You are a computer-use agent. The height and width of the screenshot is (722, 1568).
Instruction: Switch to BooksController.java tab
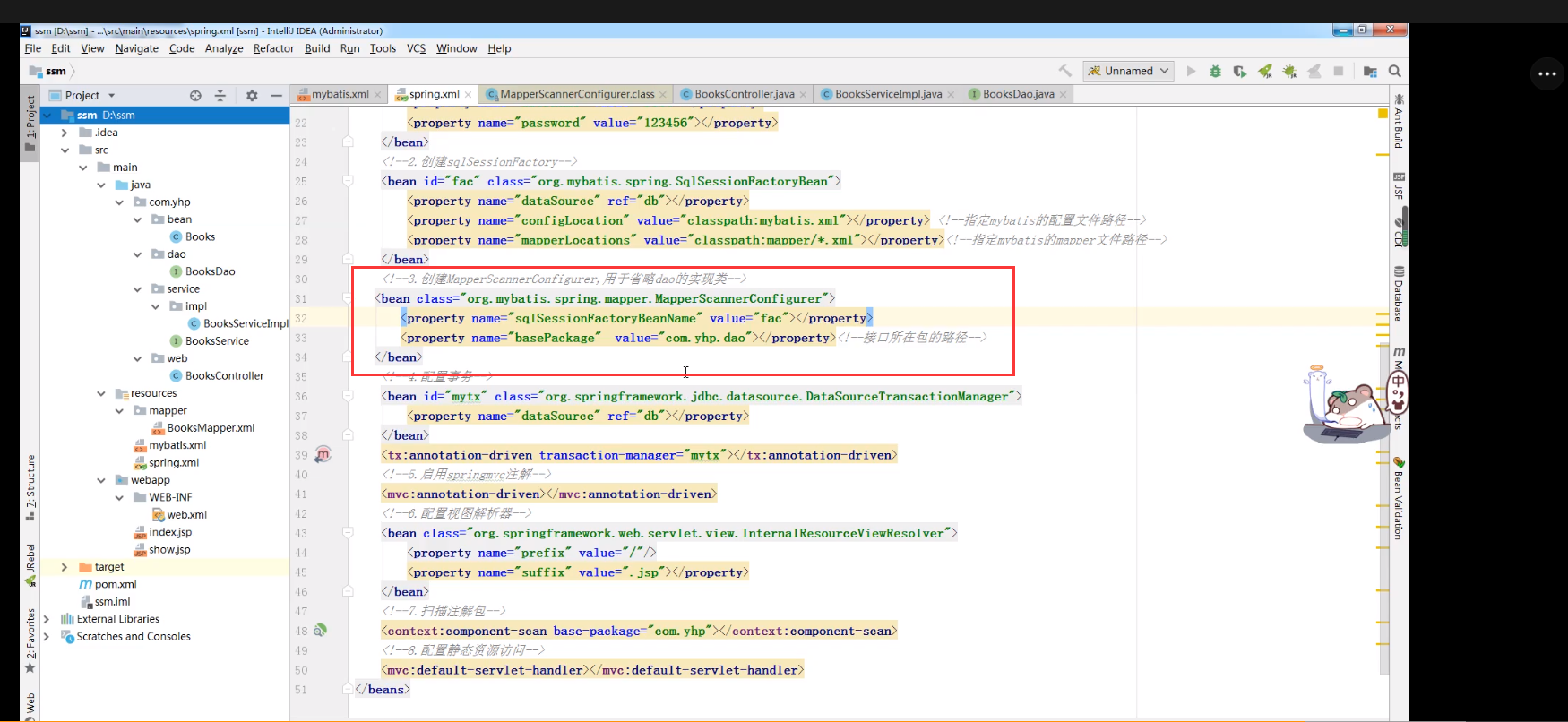744,94
